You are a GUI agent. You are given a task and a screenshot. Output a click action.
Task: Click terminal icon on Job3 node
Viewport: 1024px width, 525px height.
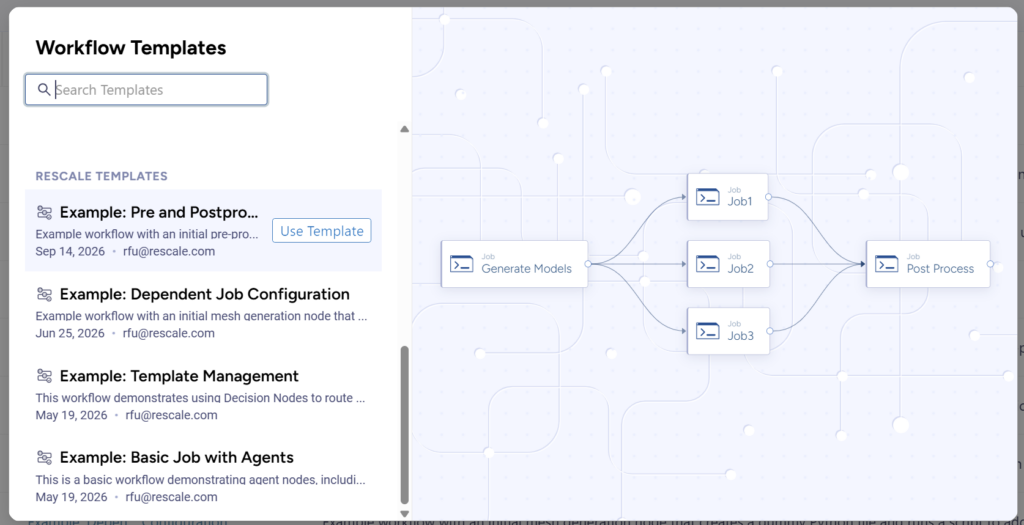708,331
